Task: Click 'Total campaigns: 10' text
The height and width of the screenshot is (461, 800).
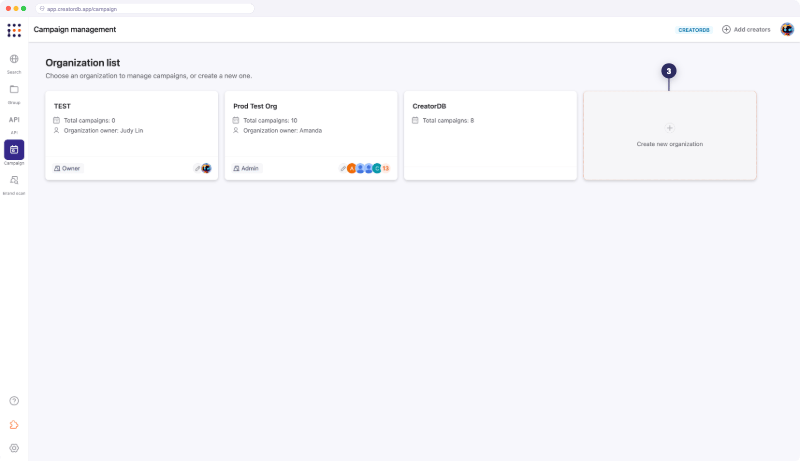Action: coord(270,120)
